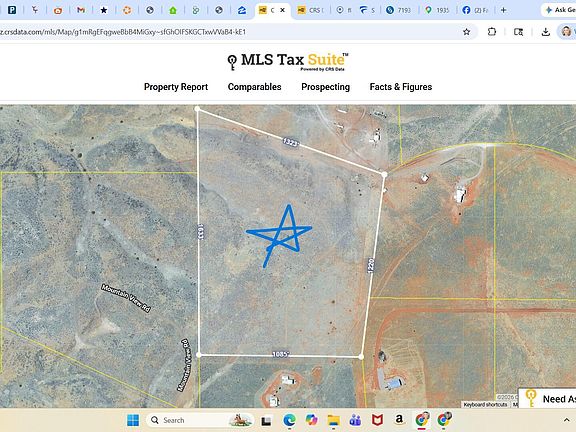The width and height of the screenshot is (576, 432).
Task: Click the taskbar Search box
Action: pyautogui.click(x=200, y=420)
